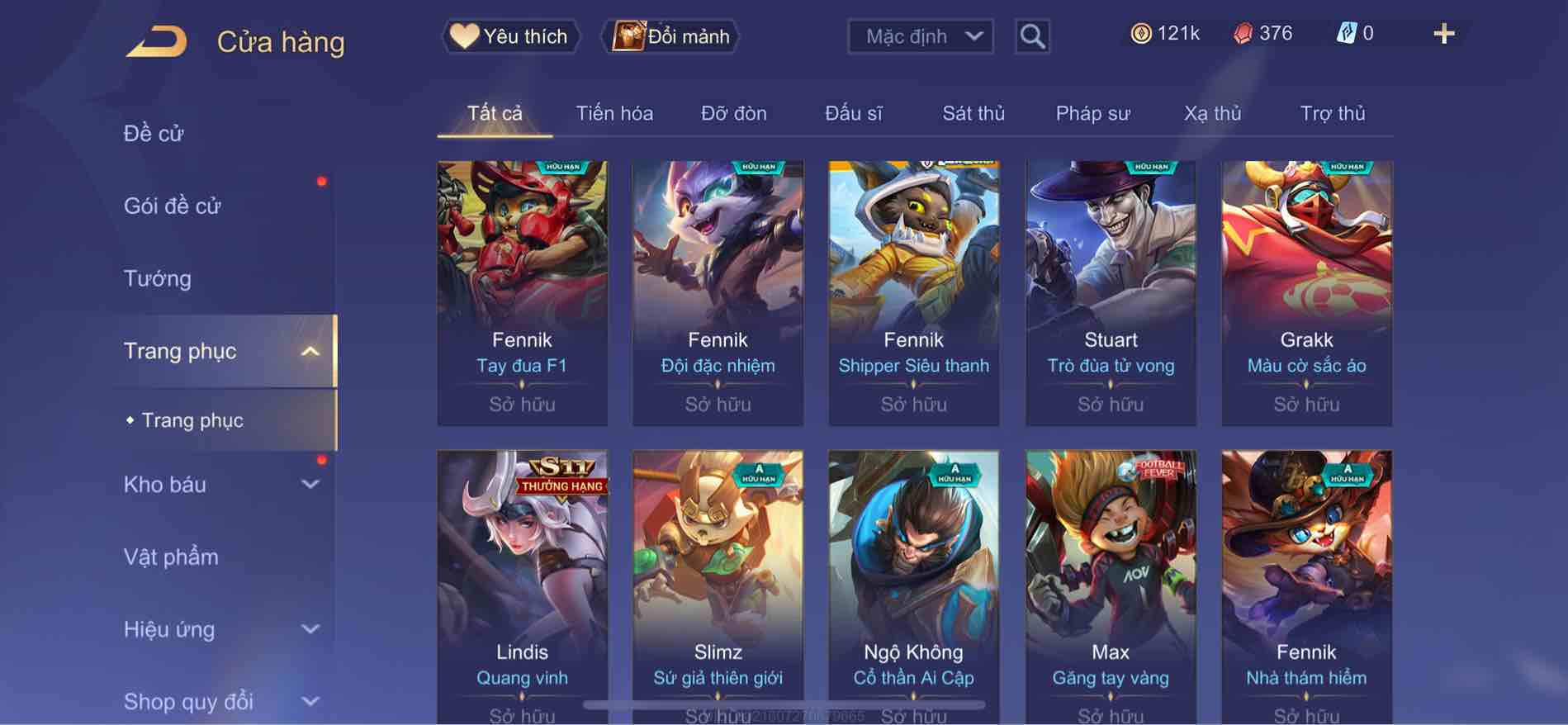
Task: Select Stuart Trò đùa tử vong skin
Action: pos(1111,293)
